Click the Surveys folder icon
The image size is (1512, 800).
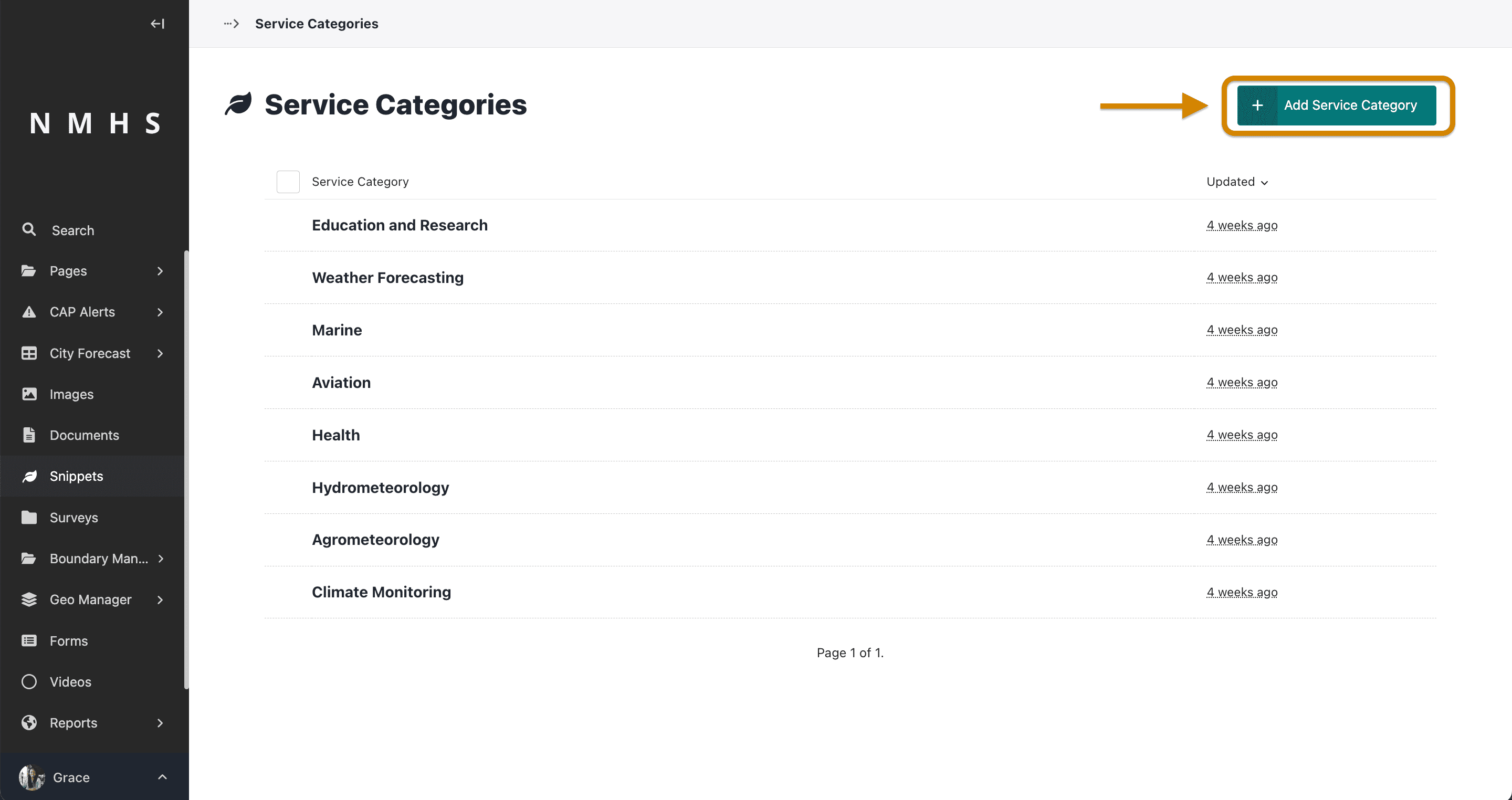tap(29, 517)
